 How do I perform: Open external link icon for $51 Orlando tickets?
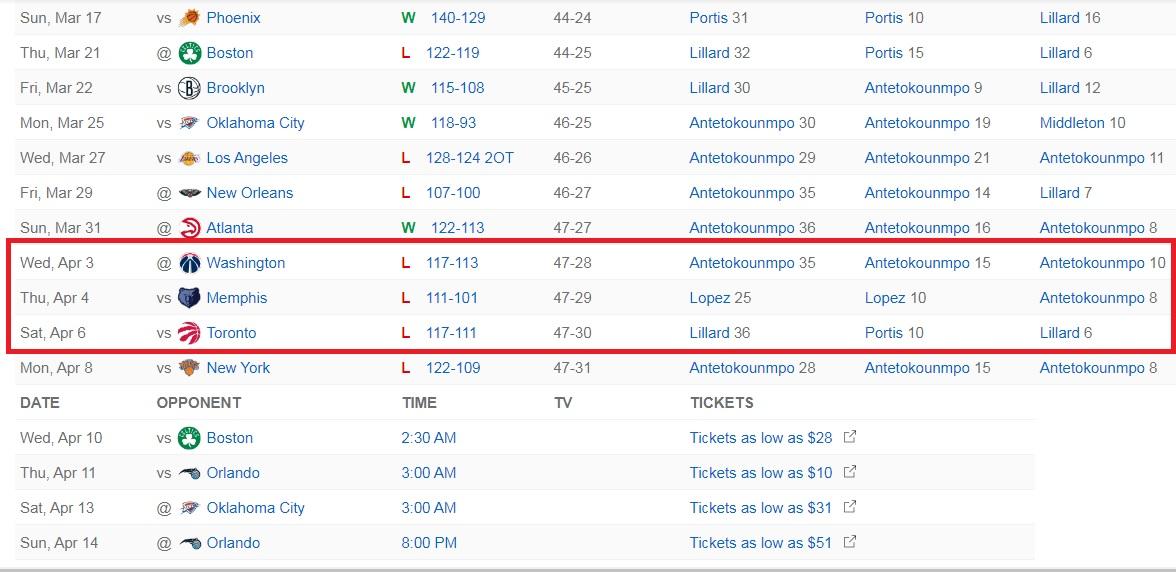850,542
